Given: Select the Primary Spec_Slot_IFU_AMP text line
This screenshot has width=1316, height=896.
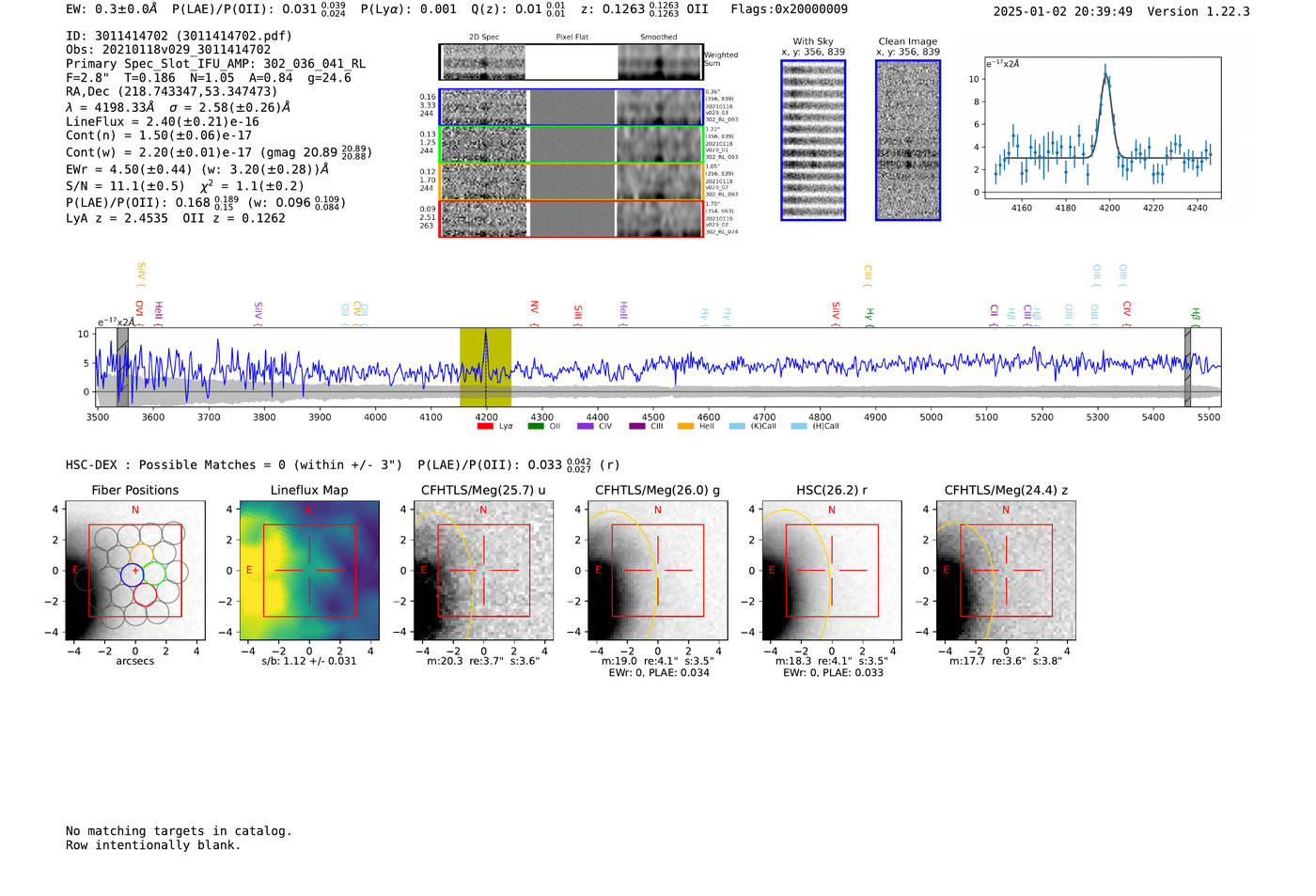Looking at the screenshot, I should click(215, 64).
